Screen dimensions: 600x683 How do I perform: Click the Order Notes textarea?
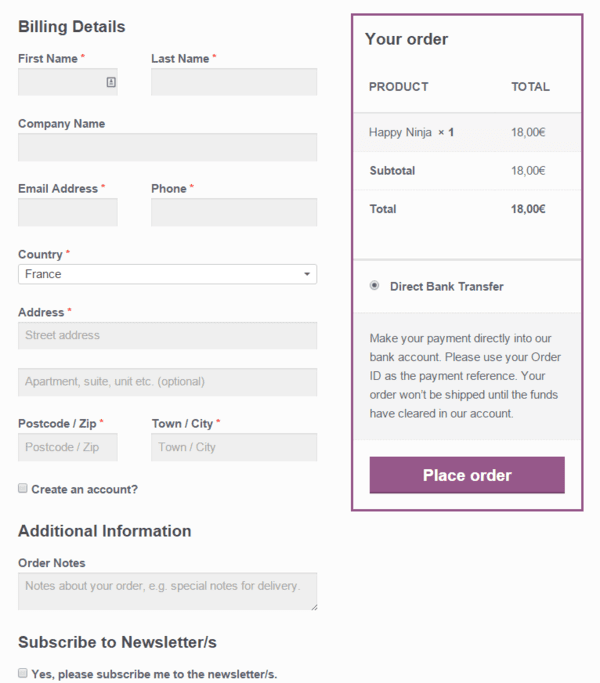point(167,591)
